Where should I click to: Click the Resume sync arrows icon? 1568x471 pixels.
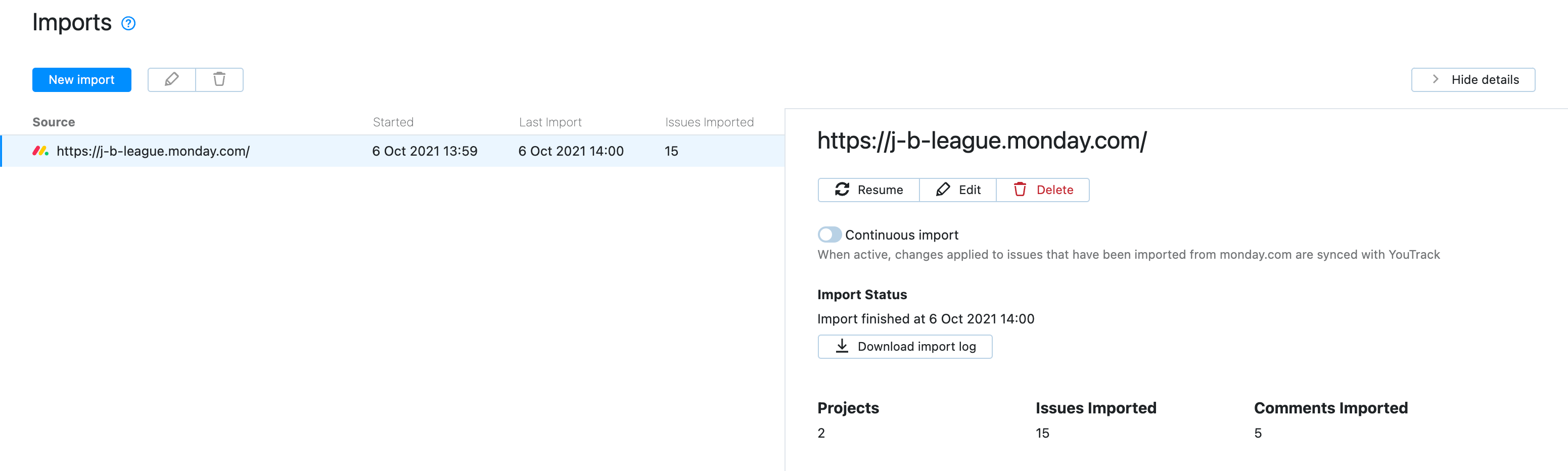pyautogui.click(x=842, y=190)
